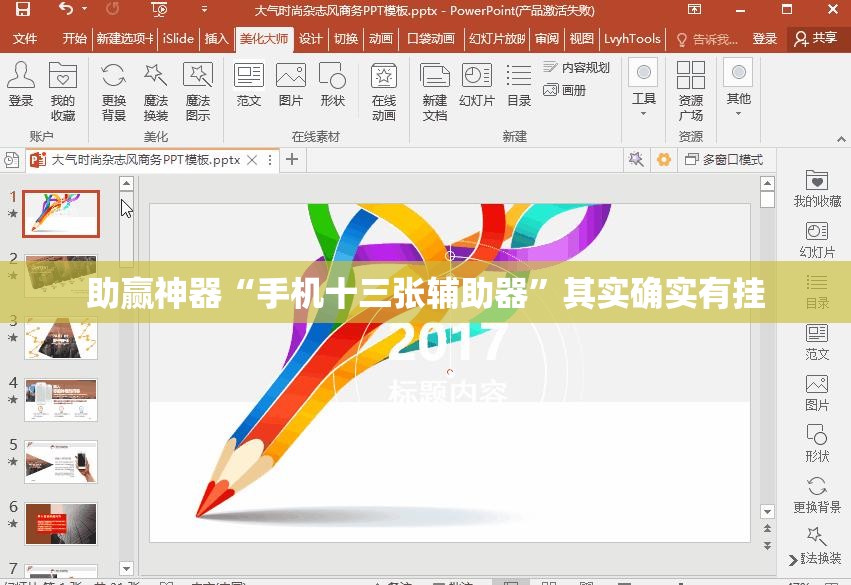Open the ribbon display options icon

694,9
